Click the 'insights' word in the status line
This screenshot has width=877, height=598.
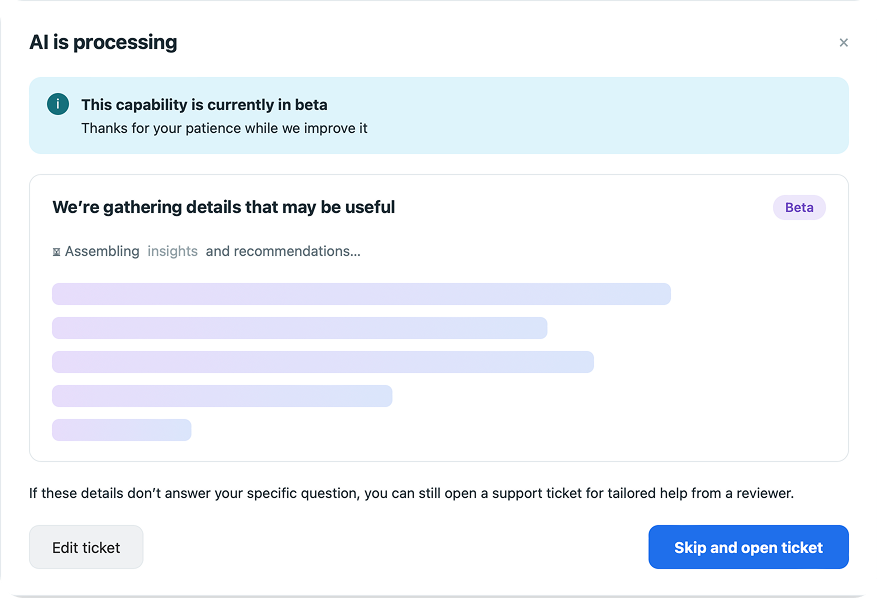[x=172, y=252]
